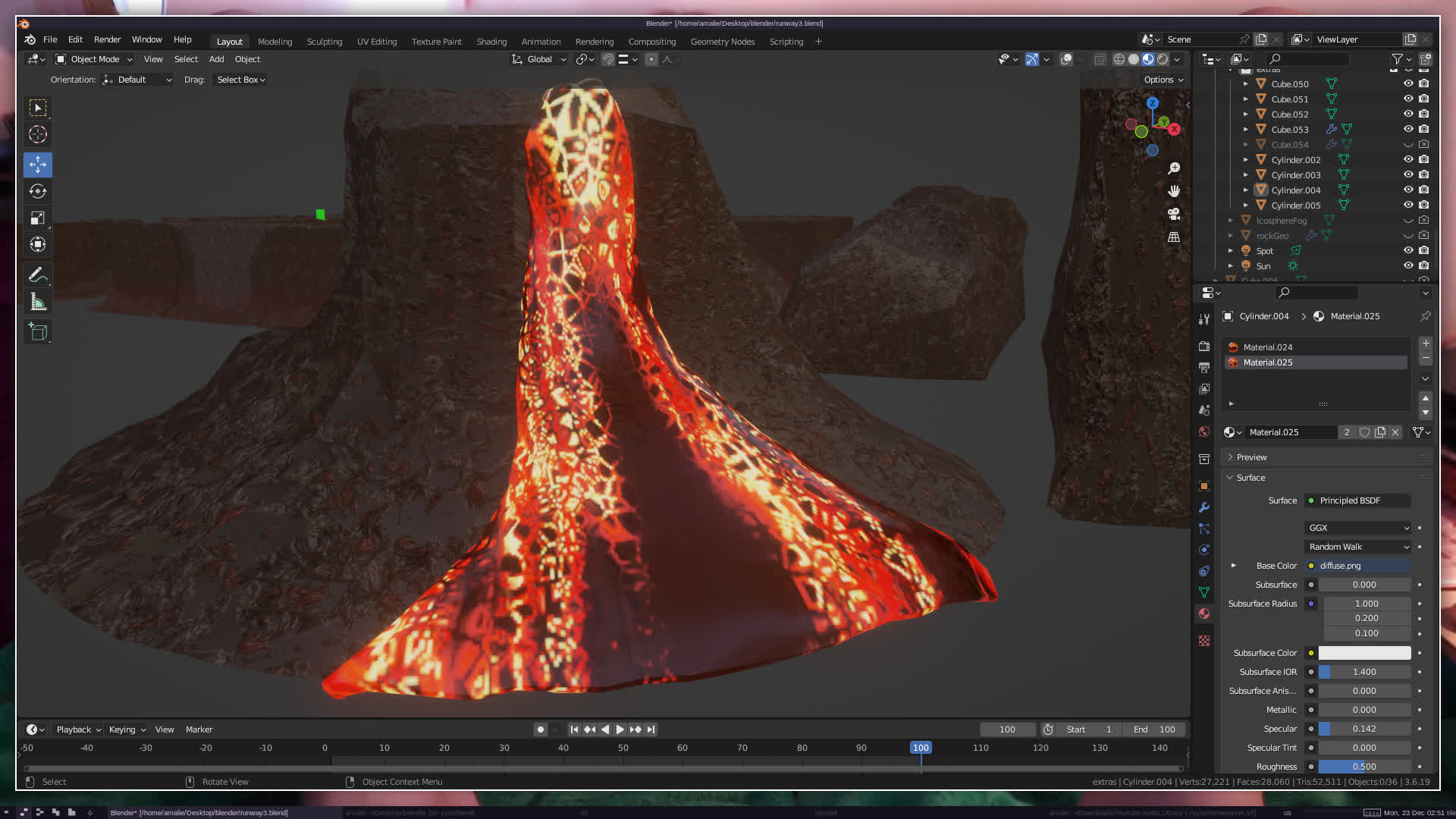Toggle camera view in viewport
The height and width of the screenshot is (819, 1456).
point(1174,214)
